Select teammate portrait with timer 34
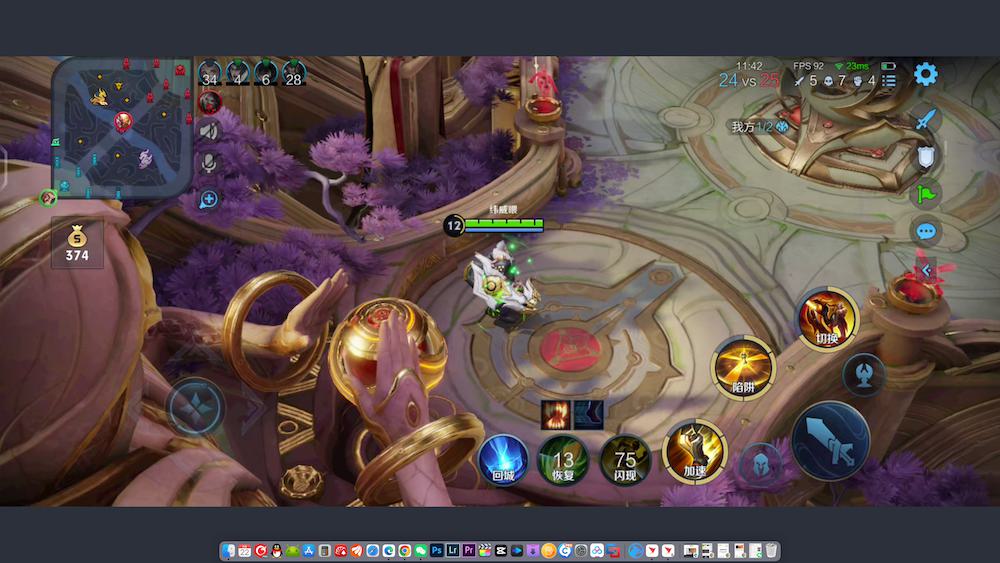1000x563 pixels. (210, 73)
